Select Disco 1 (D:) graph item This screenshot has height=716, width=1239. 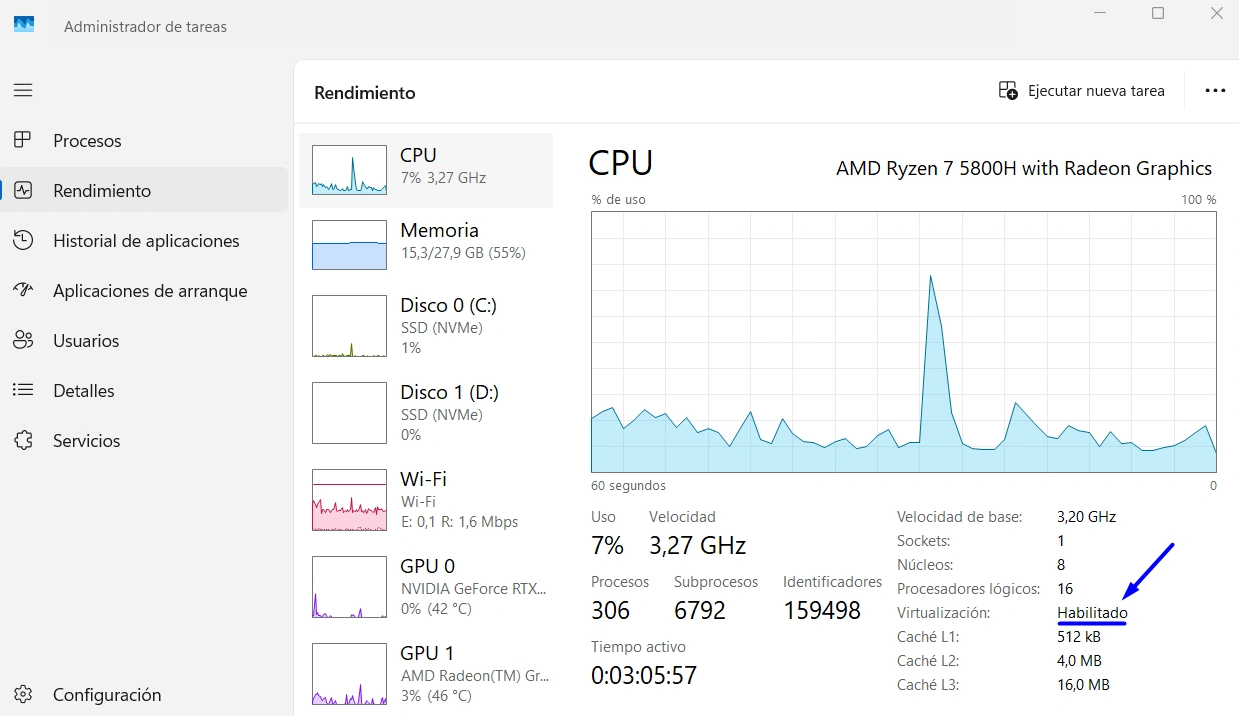(x=426, y=413)
